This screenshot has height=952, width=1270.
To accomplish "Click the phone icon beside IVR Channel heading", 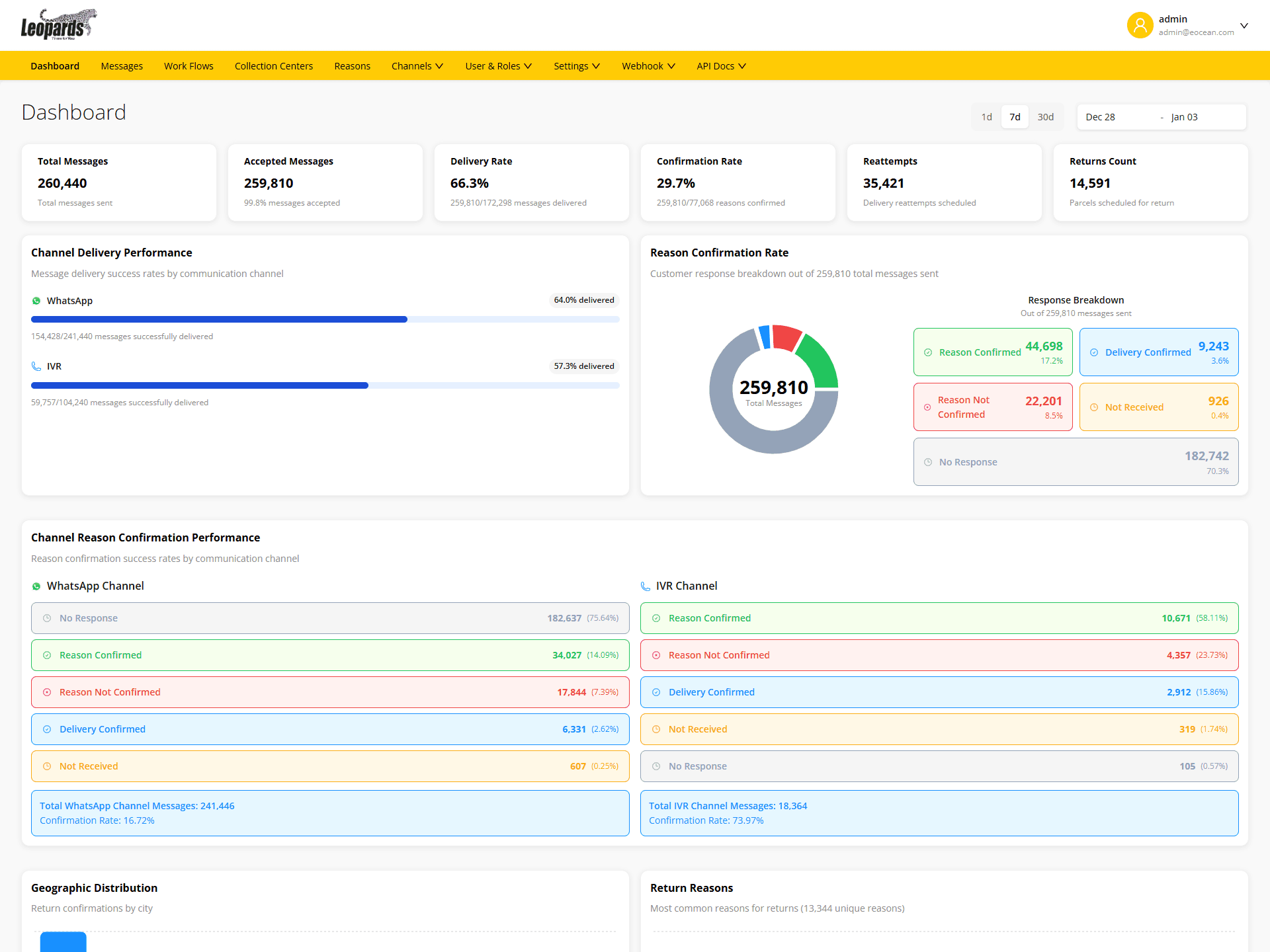I will pyautogui.click(x=645, y=586).
